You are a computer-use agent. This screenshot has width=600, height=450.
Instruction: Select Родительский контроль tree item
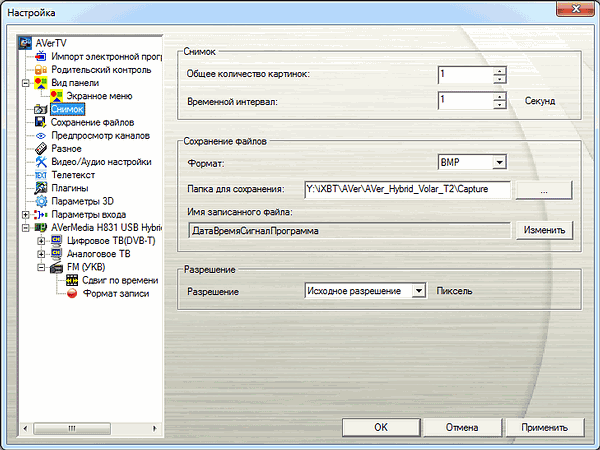(x=101, y=70)
